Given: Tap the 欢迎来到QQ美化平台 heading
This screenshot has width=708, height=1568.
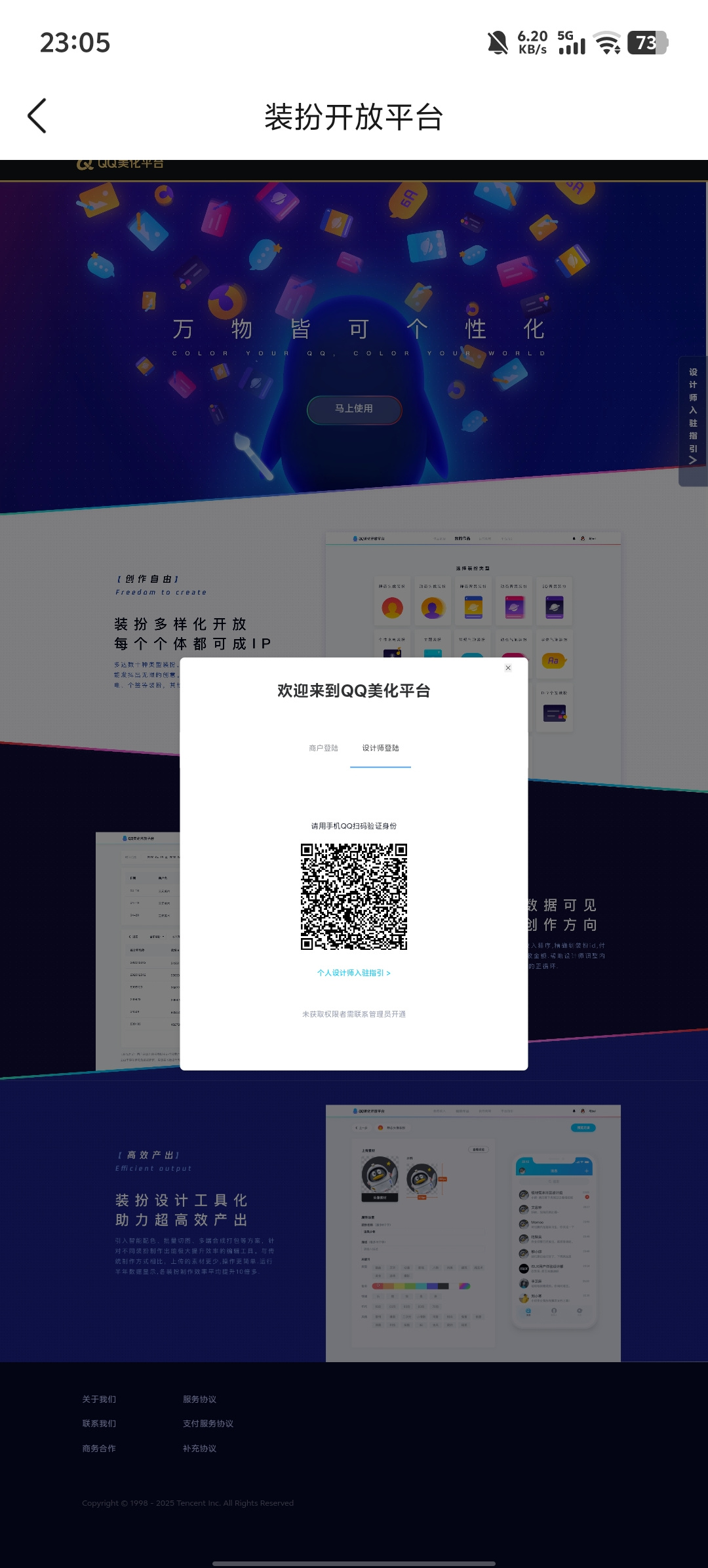Looking at the screenshot, I should 354,691.
